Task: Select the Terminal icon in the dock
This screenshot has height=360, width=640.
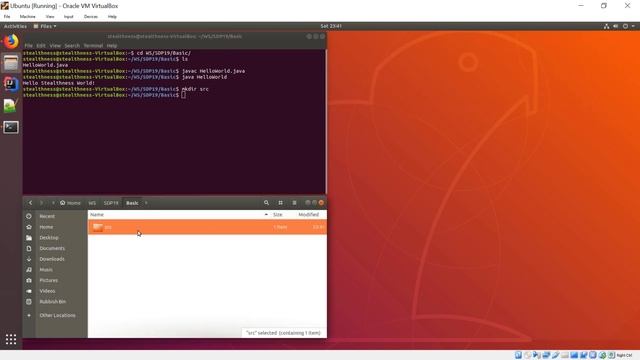Action: point(11,127)
